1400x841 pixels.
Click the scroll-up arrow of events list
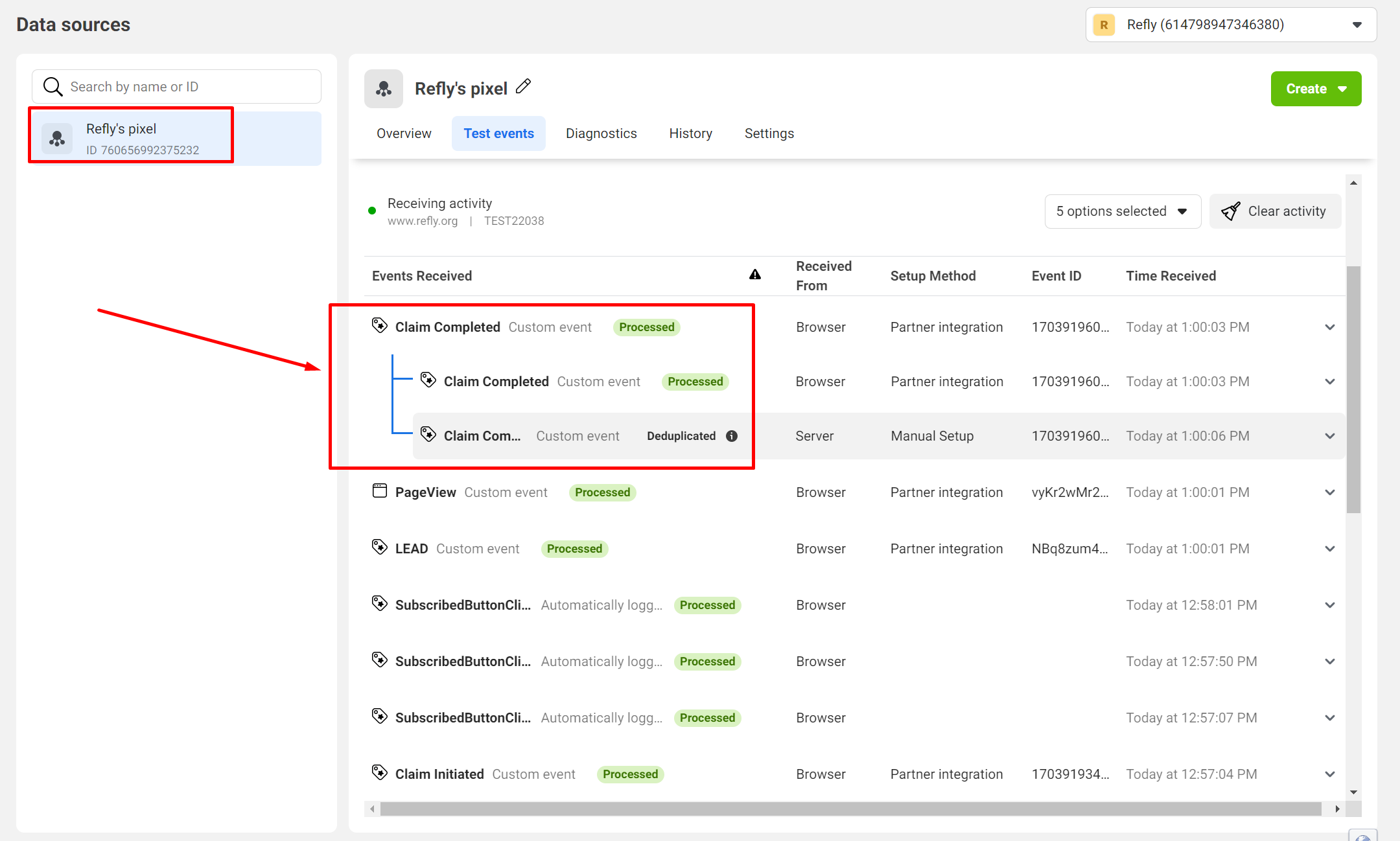pos(1353,183)
